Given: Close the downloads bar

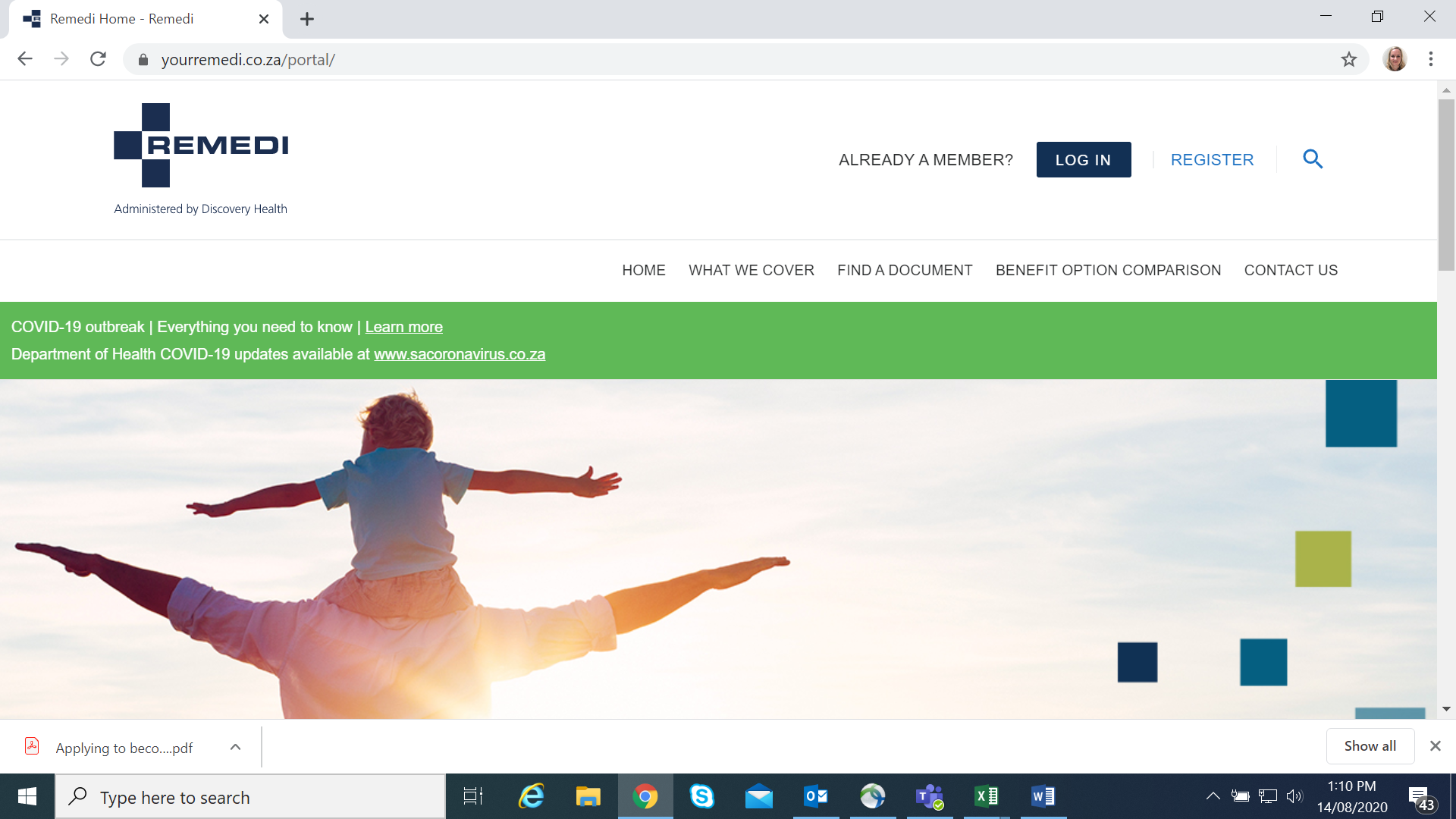Looking at the screenshot, I should [1435, 746].
